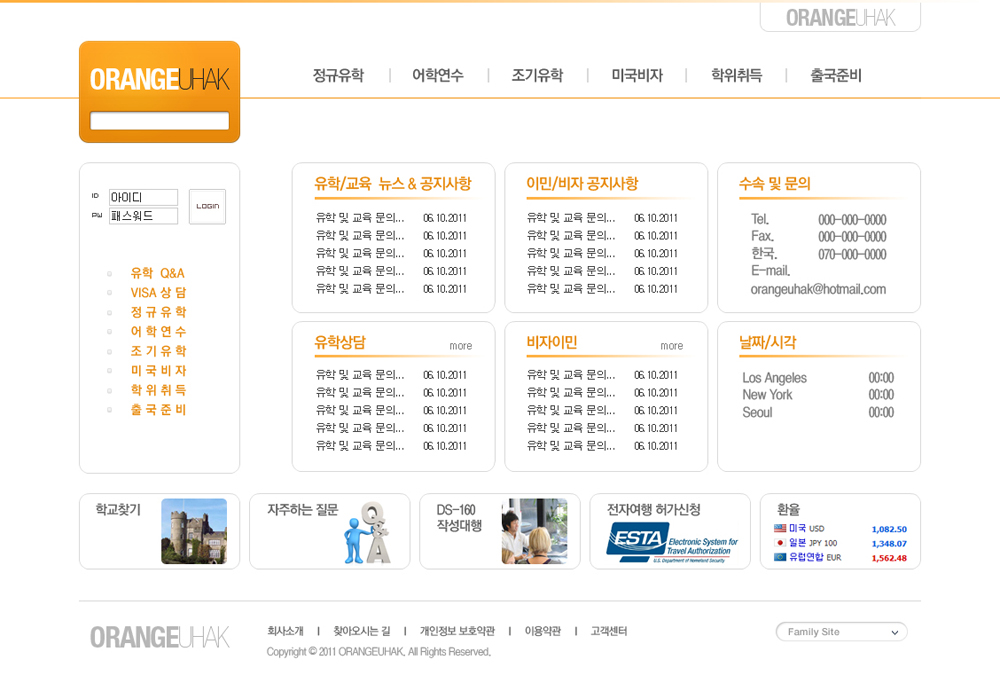Click the EU flag in 환율

point(780,557)
